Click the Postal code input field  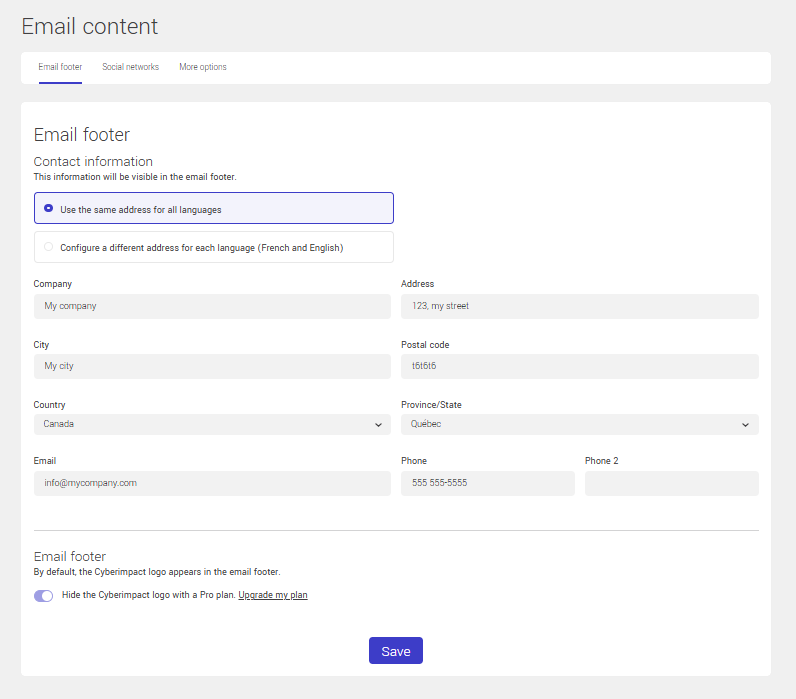coord(580,366)
